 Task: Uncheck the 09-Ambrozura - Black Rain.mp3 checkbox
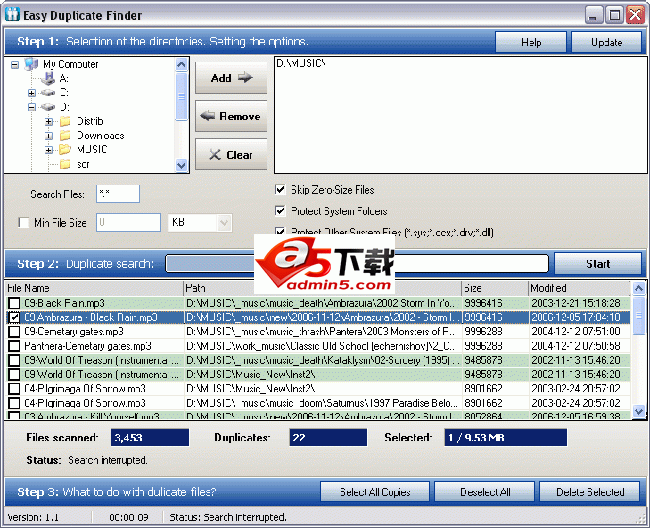click(x=14, y=317)
